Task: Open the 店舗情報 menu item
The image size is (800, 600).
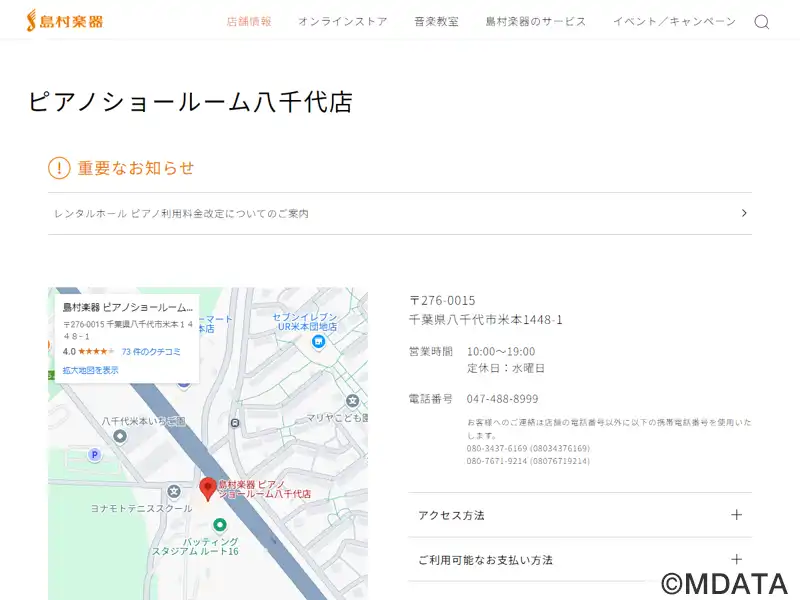Action: coord(249,21)
